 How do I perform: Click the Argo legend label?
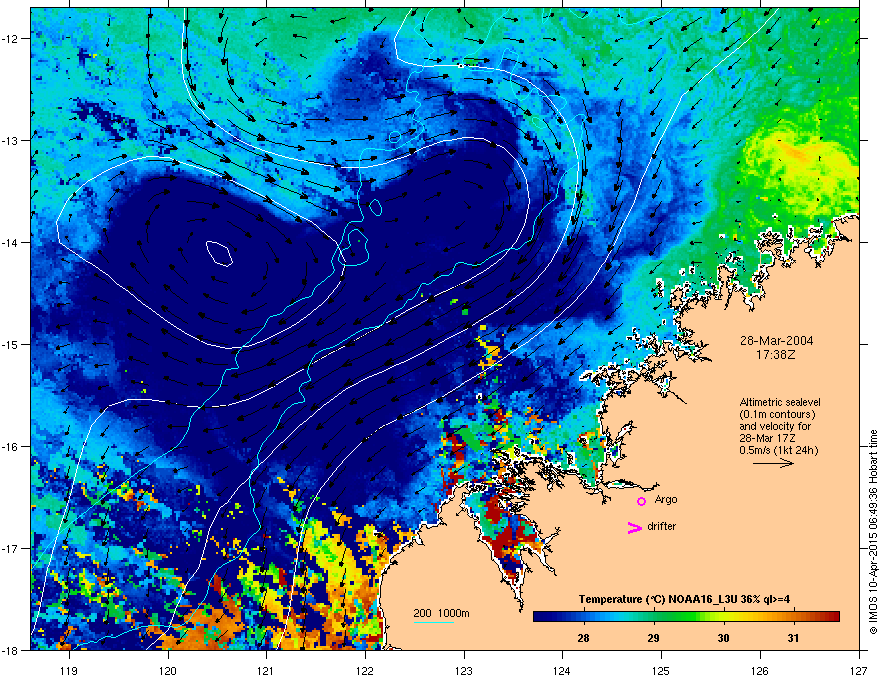(x=666, y=499)
